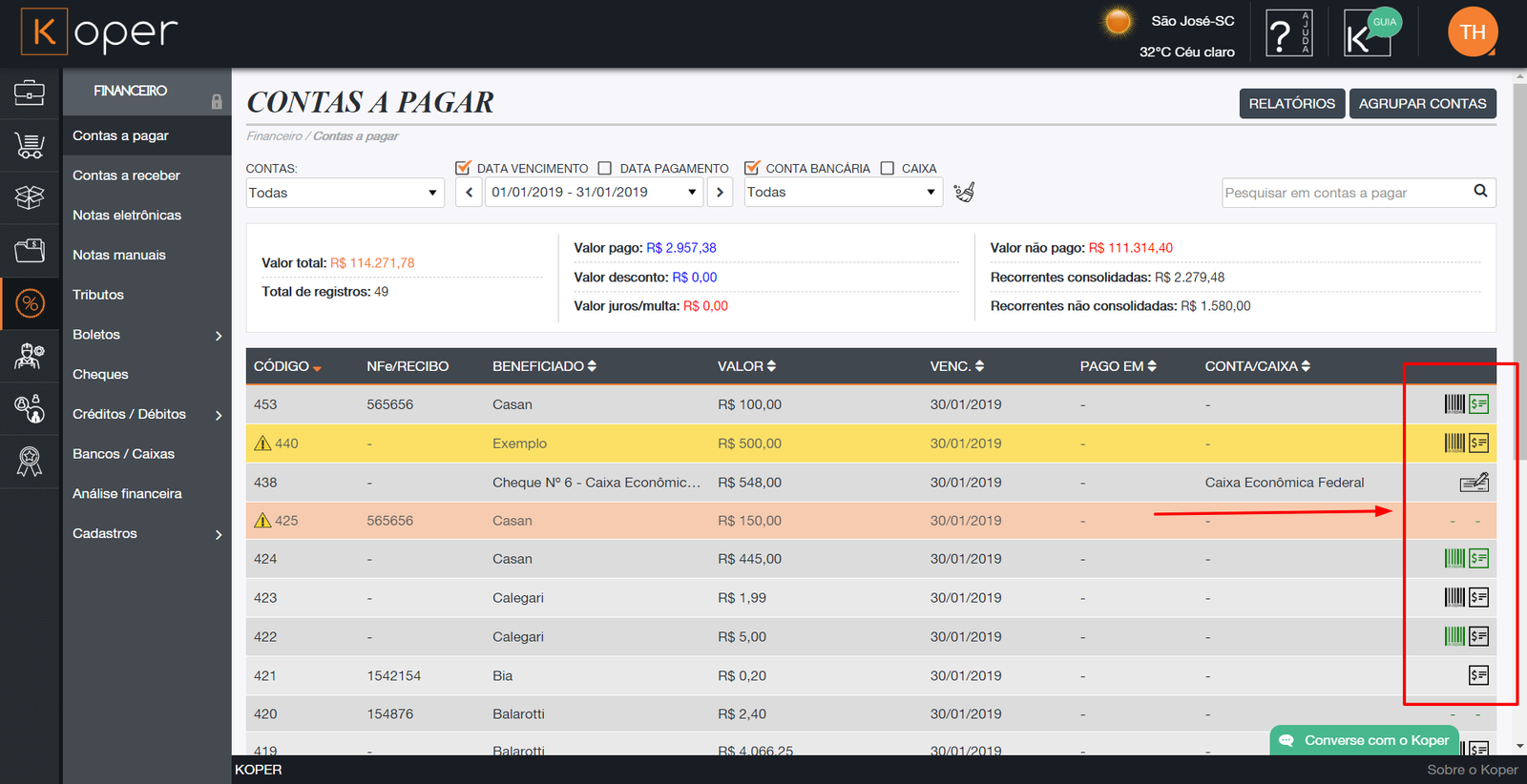Image resolution: width=1527 pixels, height=784 pixels.
Task: Click the search magnifier icon
Action: tap(1480, 192)
